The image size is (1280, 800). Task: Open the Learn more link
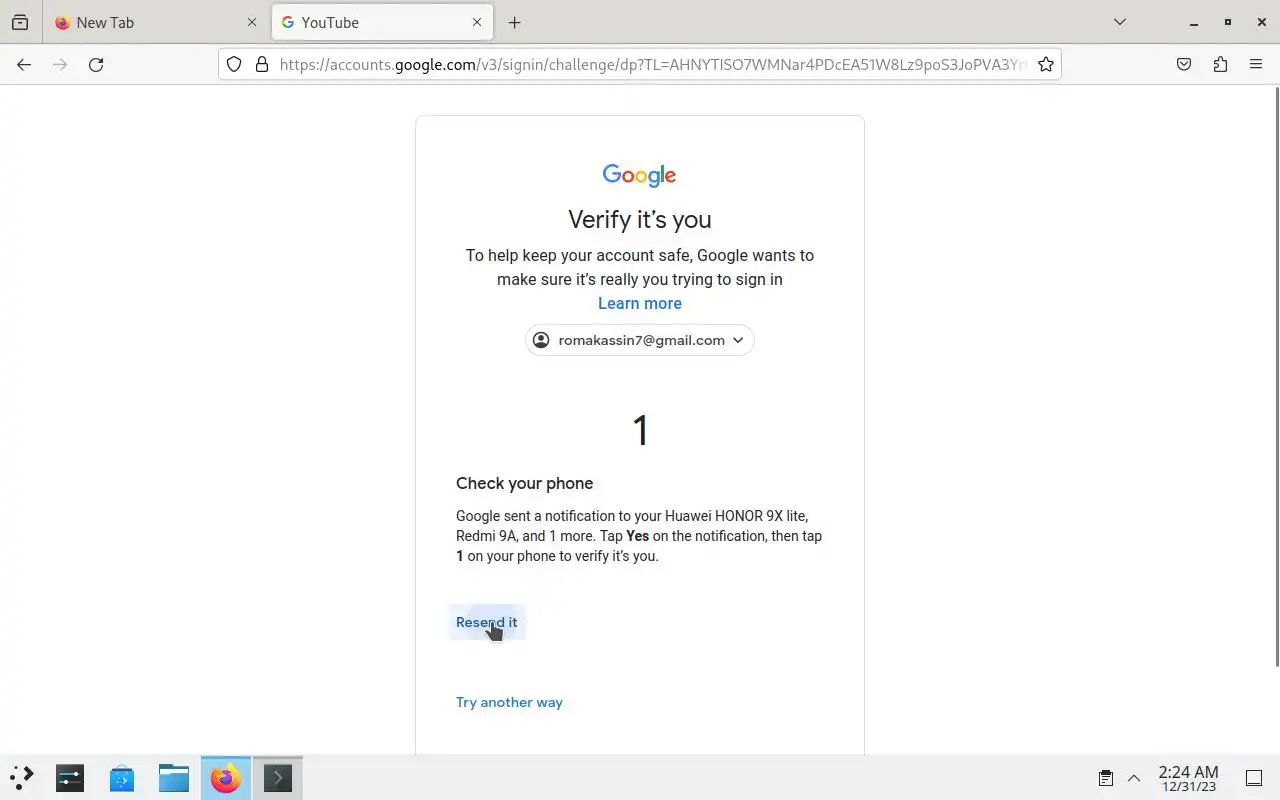pyautogui.click(x=640, y=303)
